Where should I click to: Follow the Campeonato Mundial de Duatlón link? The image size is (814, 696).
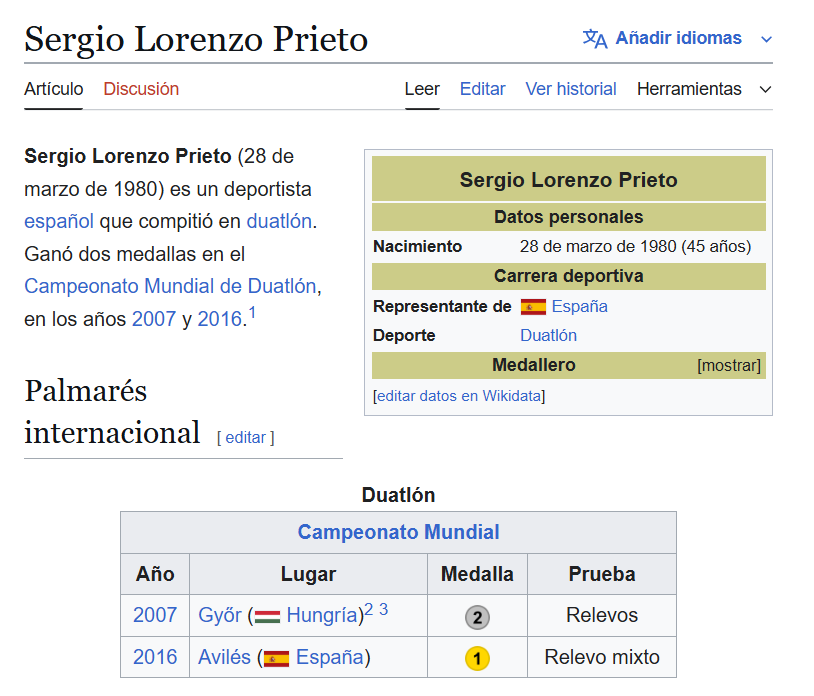click(x=170, y=286)
